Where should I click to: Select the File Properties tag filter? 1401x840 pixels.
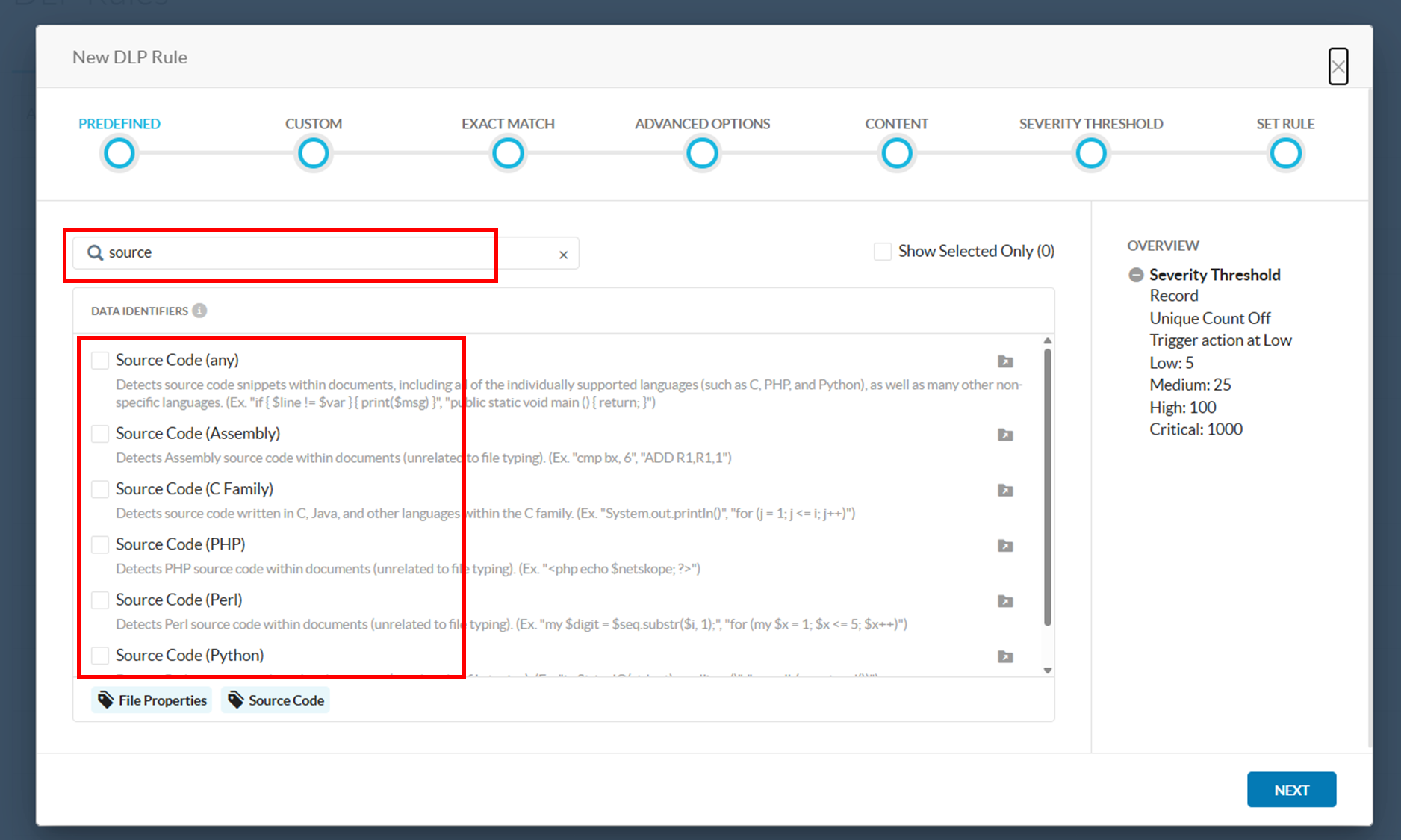(x=151, y=700)
